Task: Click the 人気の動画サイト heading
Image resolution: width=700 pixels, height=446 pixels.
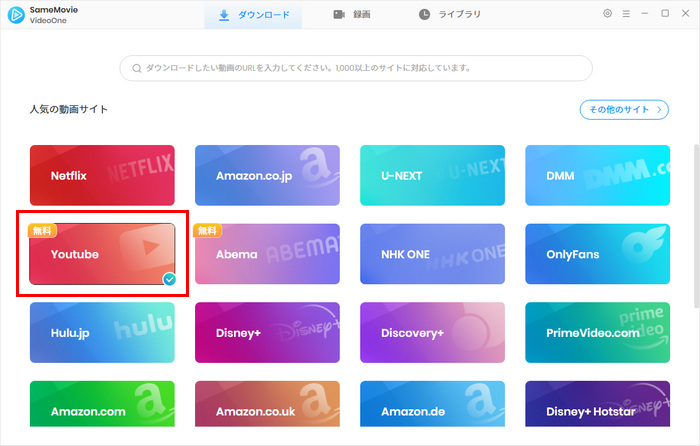Action: click(69, 109)
